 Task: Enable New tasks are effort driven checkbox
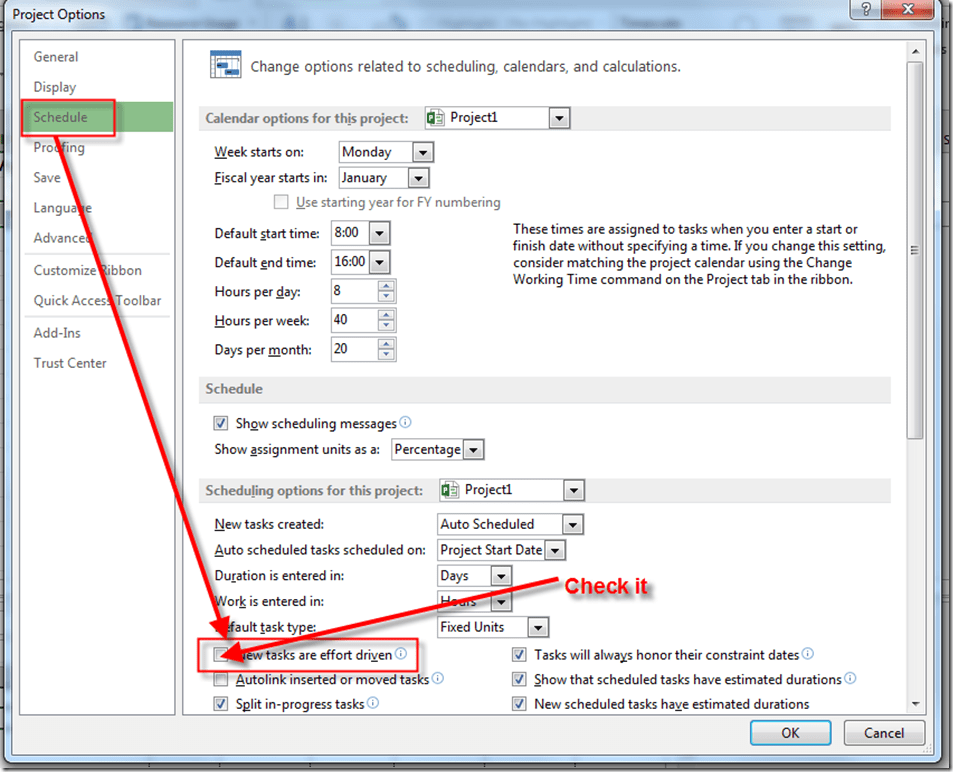click(222, 655)
